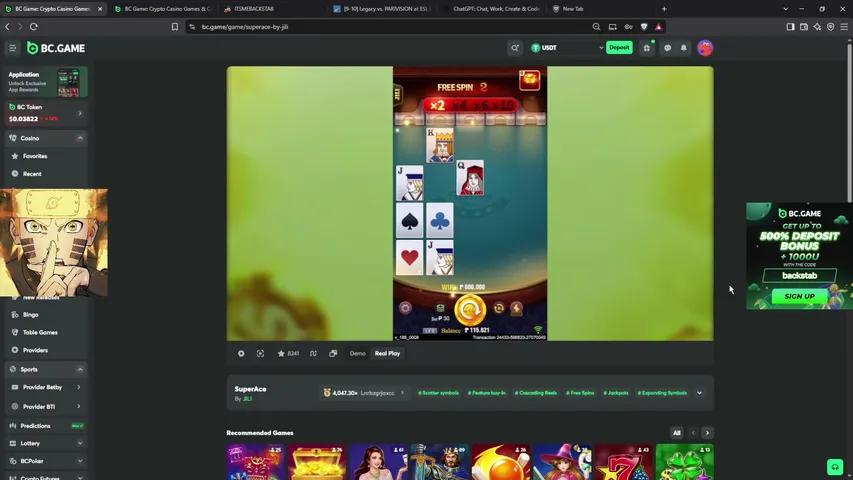Open the Brave Rewards triangle icon
The width and height of the screenshot is (853, 480).
click(x=659, y=27)
